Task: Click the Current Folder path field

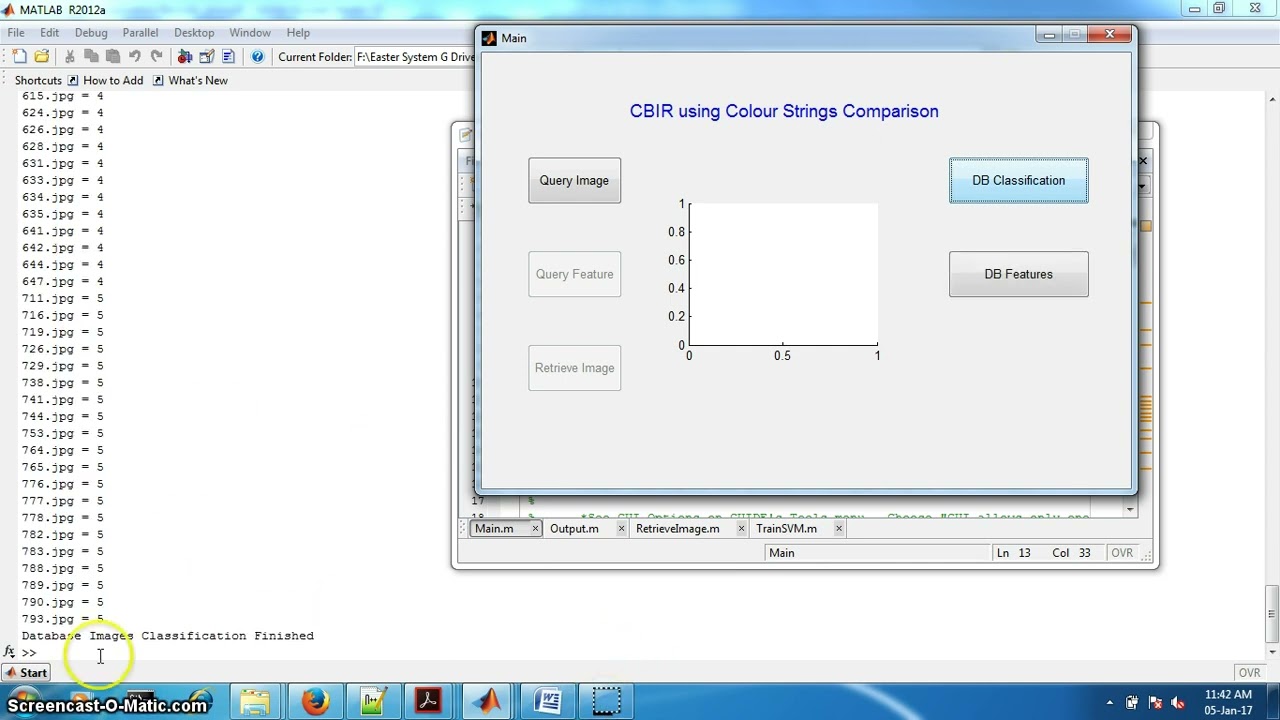Action: 415,57
